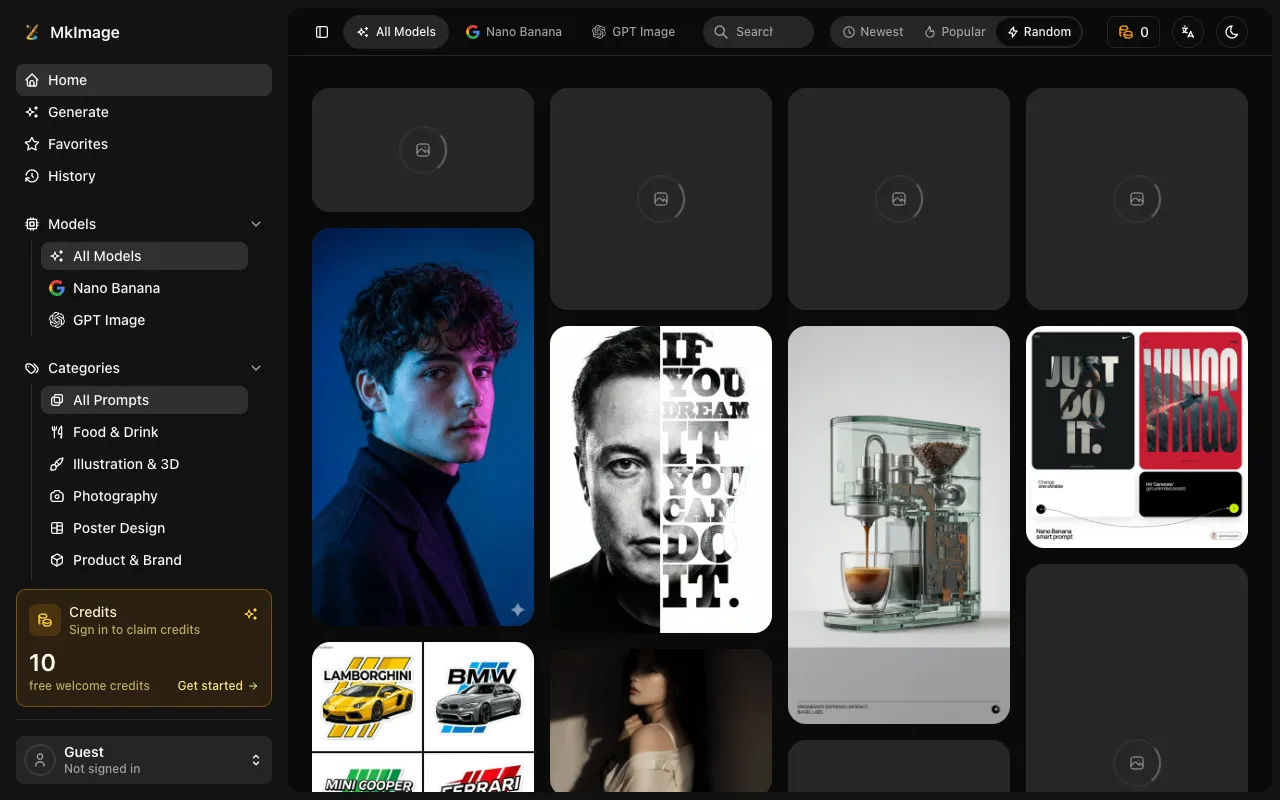Select Random sort option
The height and width of the screenshot is (800, 1280).
[1038, 32]
